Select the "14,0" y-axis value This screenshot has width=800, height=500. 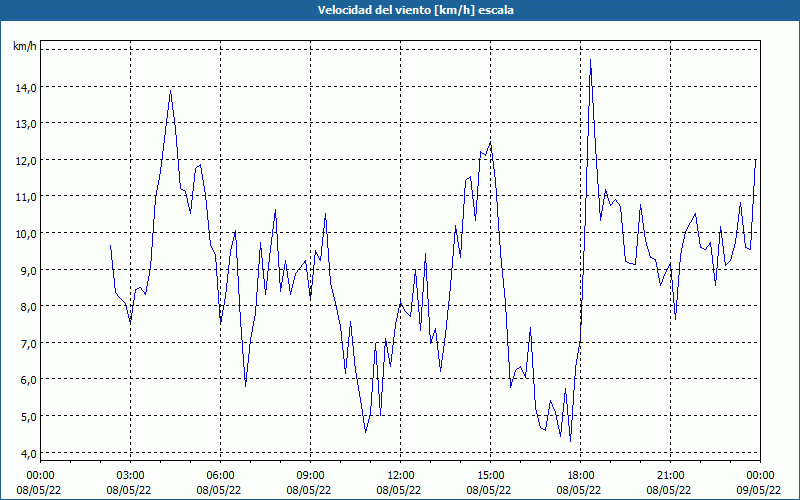(26, 88)
